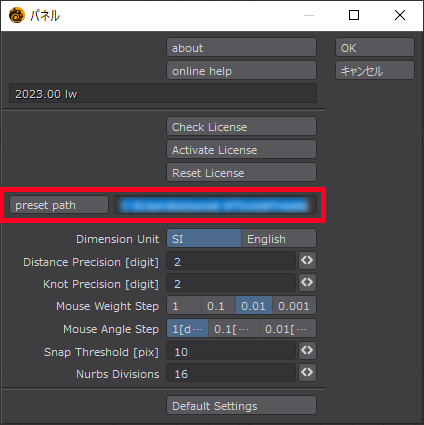Click the Nurbs Divisions slider arrows icon

307,372
